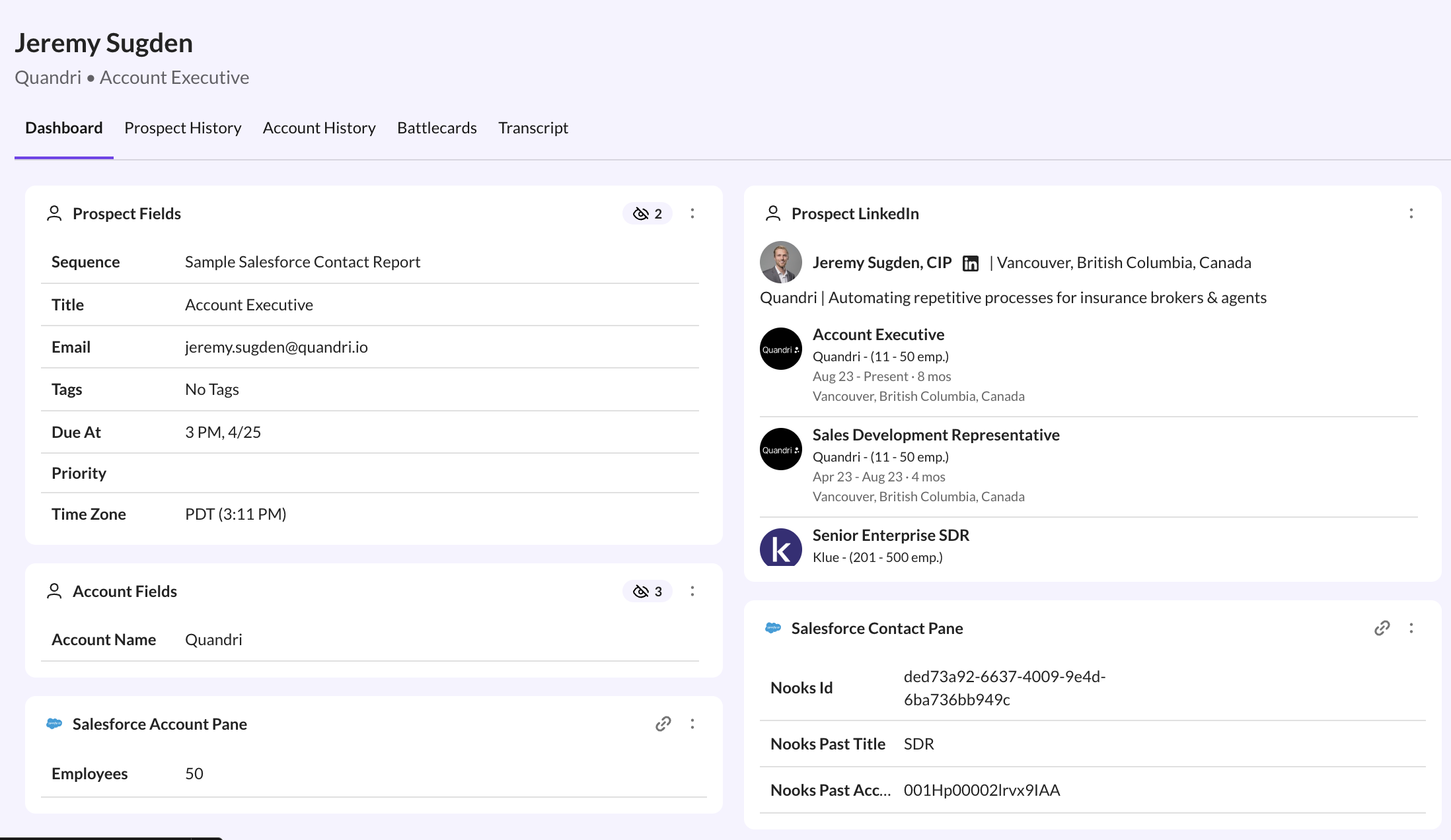Open Account Fields more options menu

tap(692, 592)
